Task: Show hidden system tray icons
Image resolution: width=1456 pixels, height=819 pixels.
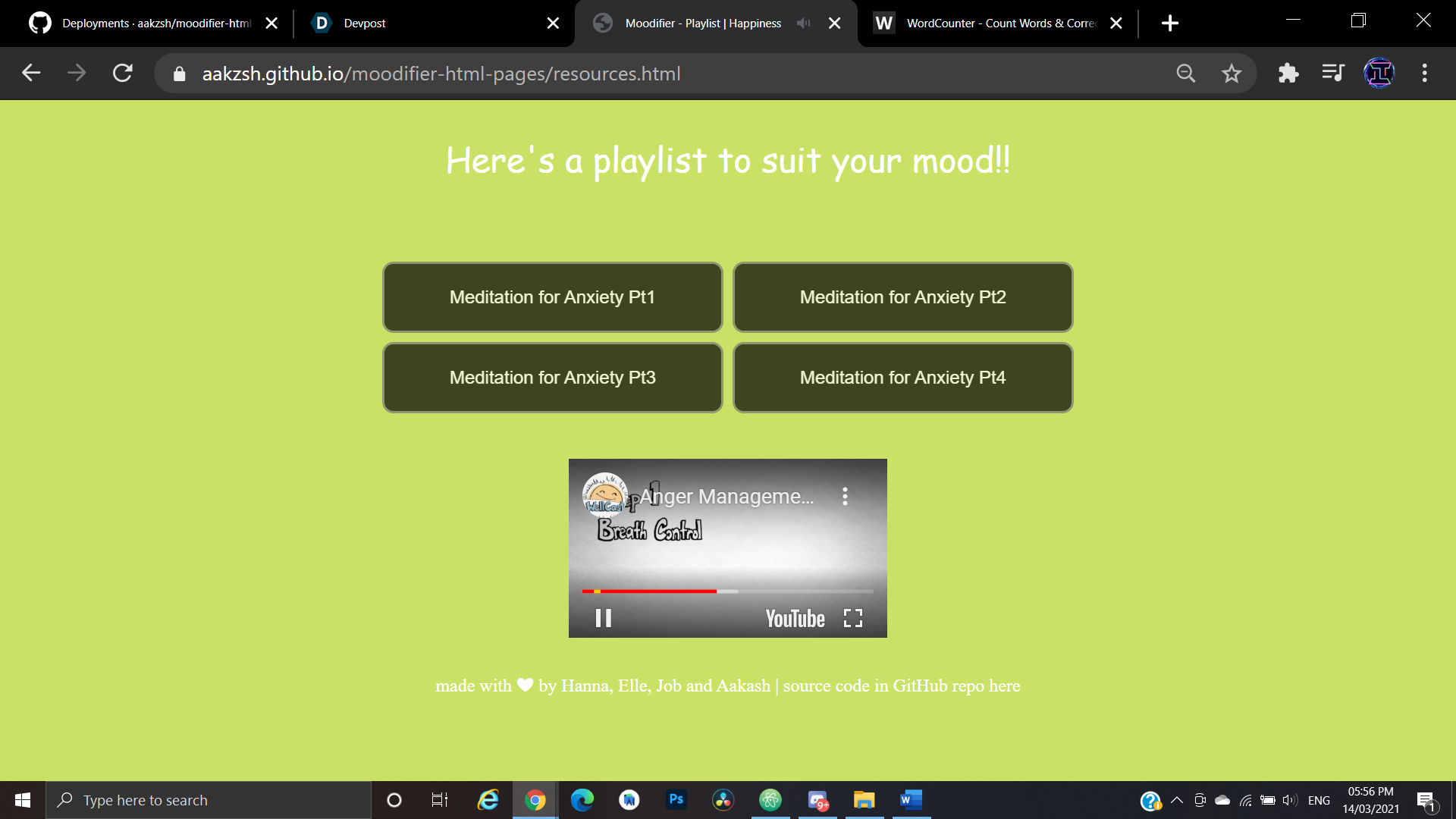Action: [1177, 800]
